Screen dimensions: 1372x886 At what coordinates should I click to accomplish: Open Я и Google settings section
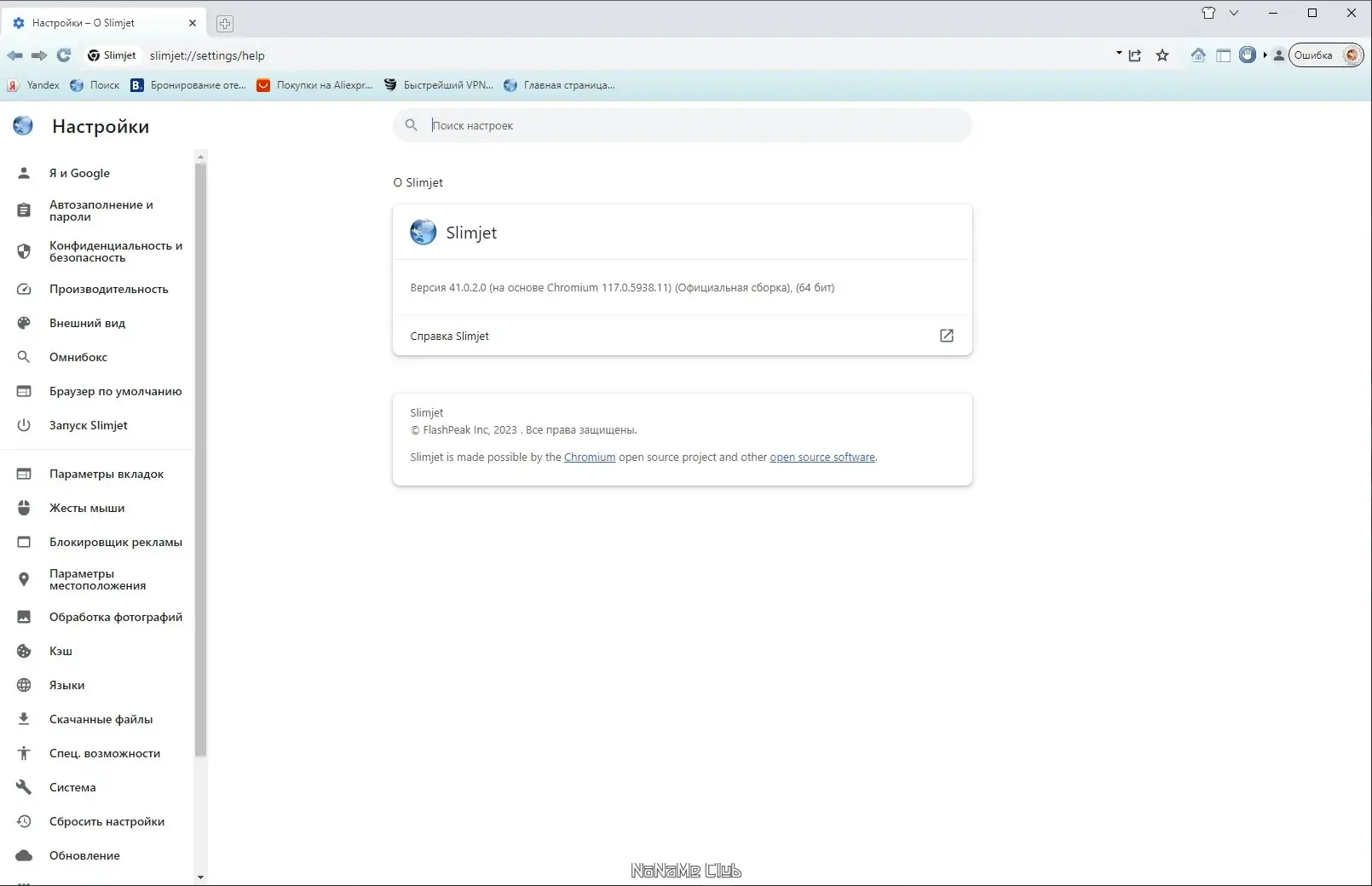click(97, 173)
